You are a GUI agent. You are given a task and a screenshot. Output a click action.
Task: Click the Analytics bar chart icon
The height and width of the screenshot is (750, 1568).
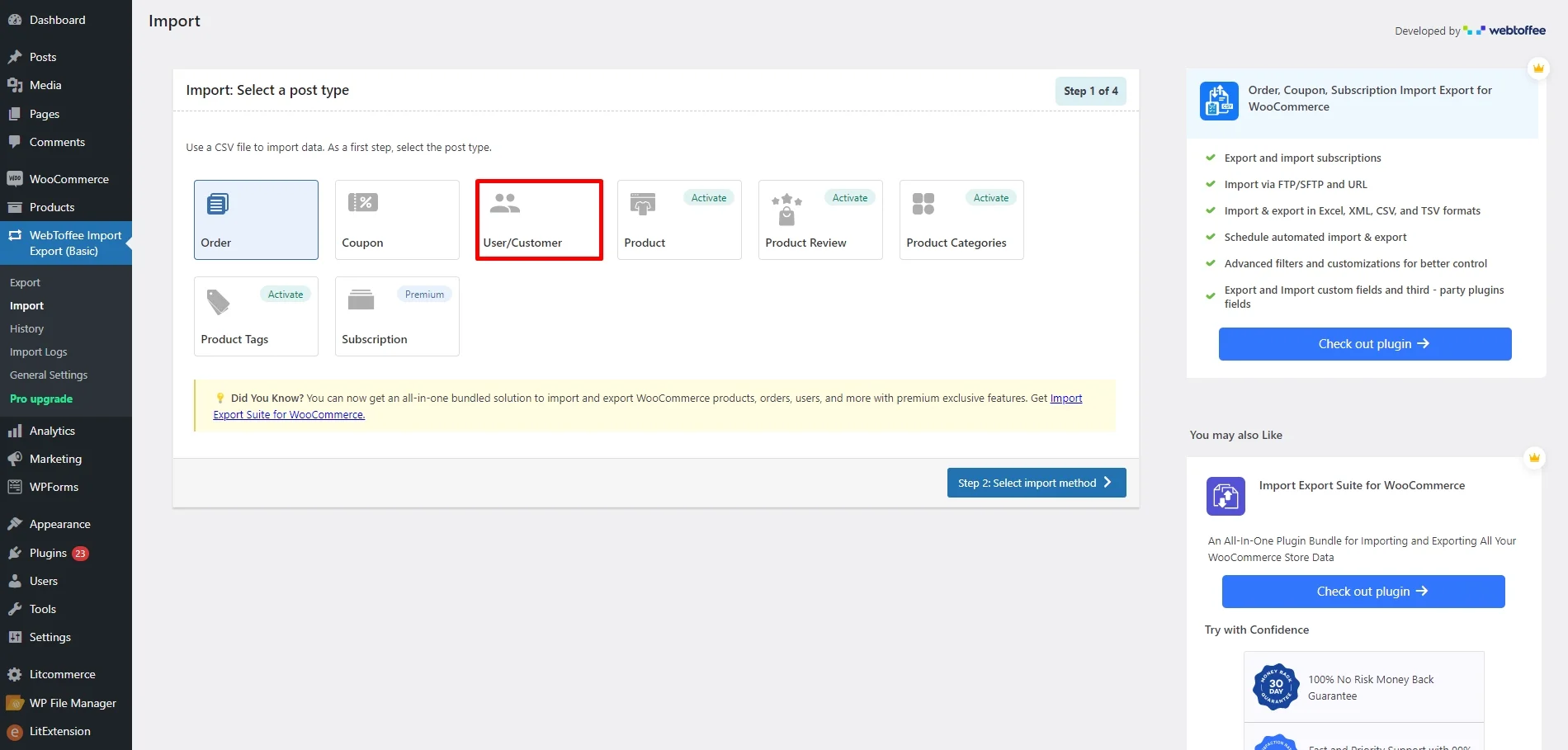15,431
